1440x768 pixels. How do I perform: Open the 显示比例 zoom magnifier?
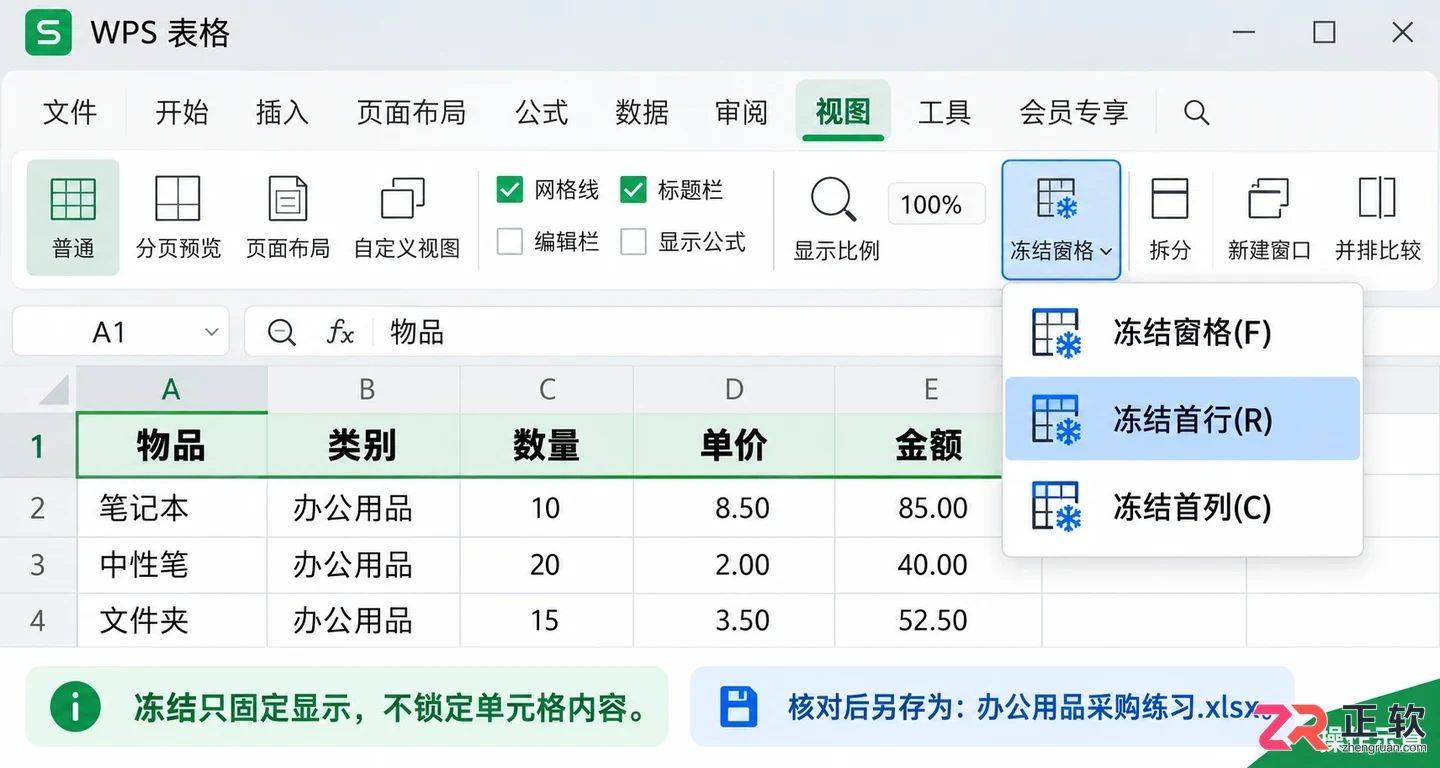click(x=833, y=198)
